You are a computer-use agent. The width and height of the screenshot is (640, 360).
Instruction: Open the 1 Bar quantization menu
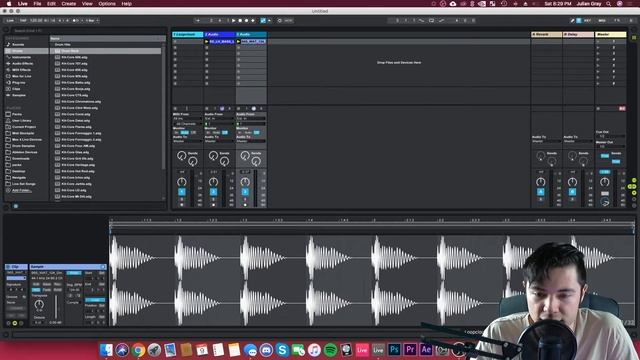coord(92,20)
